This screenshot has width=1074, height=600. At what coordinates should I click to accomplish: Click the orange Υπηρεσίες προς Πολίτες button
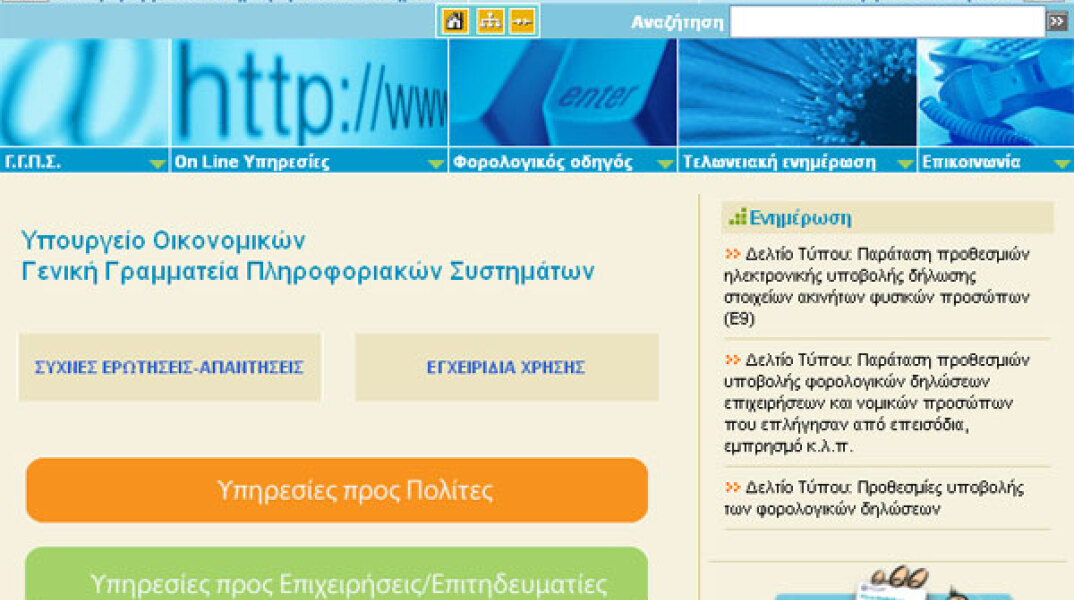337,490
